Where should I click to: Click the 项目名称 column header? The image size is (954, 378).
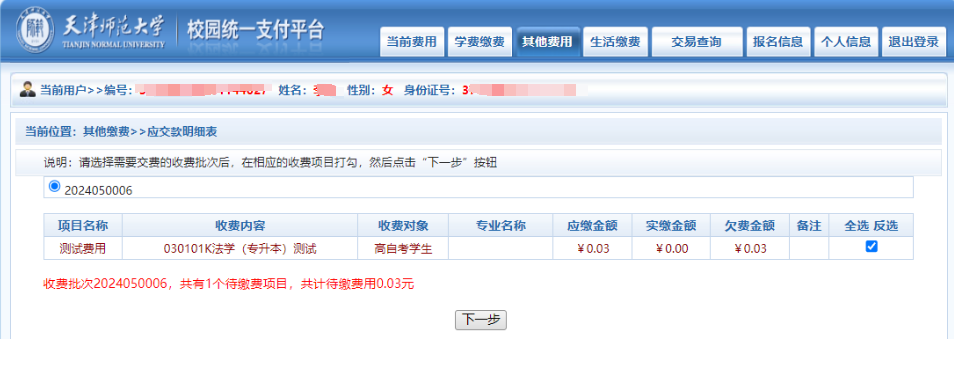(83, 226)
